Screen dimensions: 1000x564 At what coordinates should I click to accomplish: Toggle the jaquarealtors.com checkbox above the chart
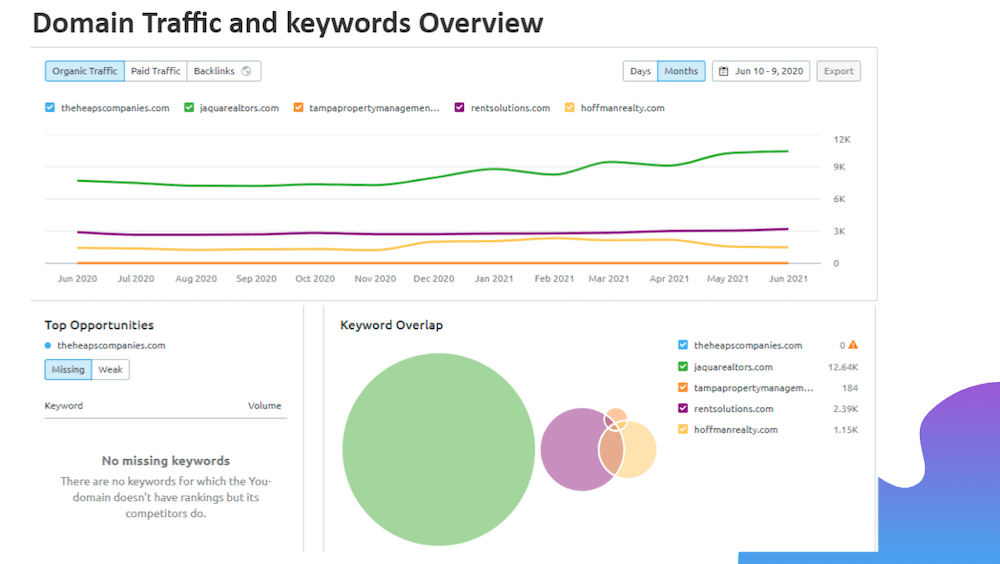[x=189, y=108]
